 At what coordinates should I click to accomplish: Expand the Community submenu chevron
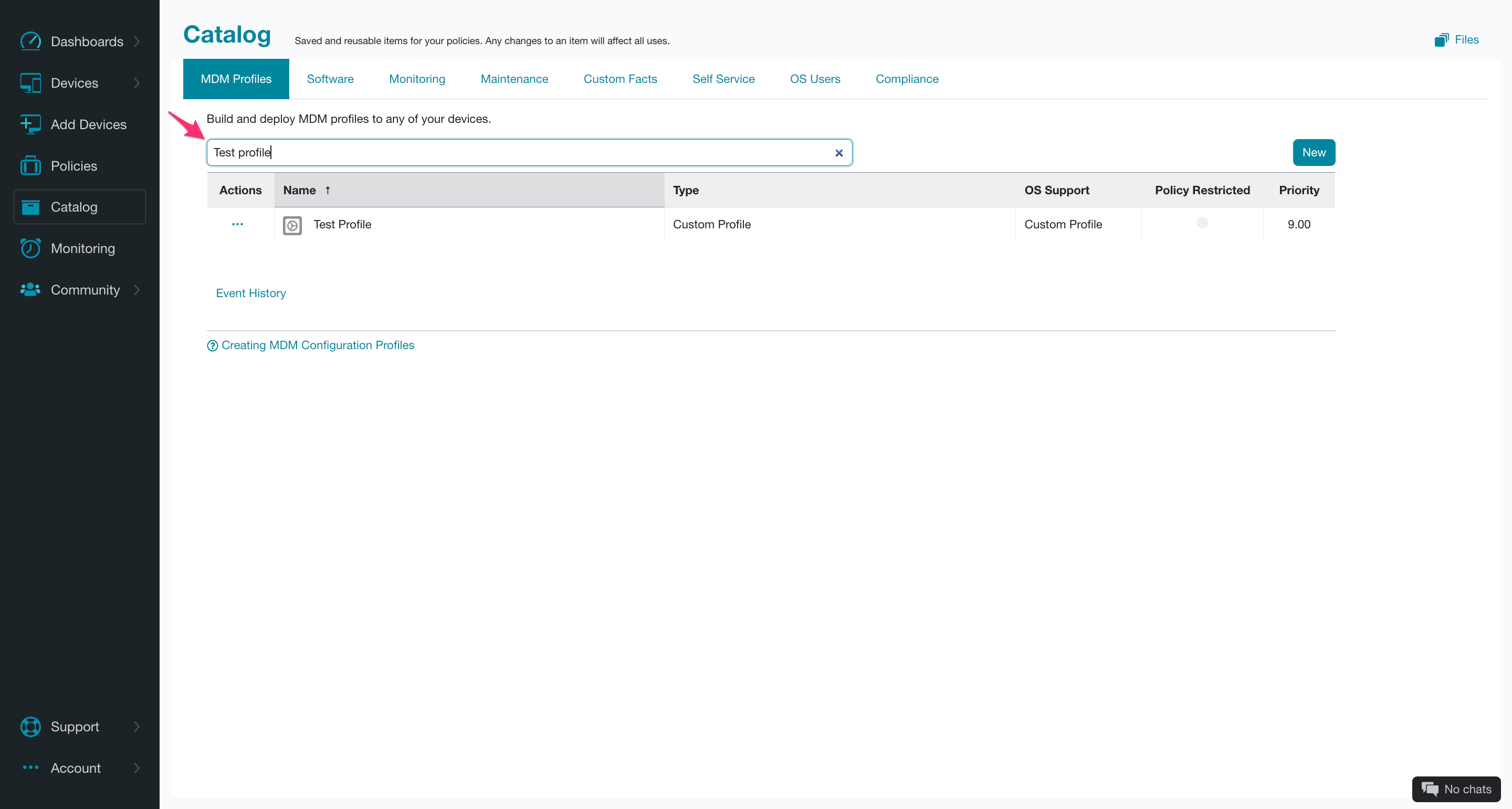point(136,289)
